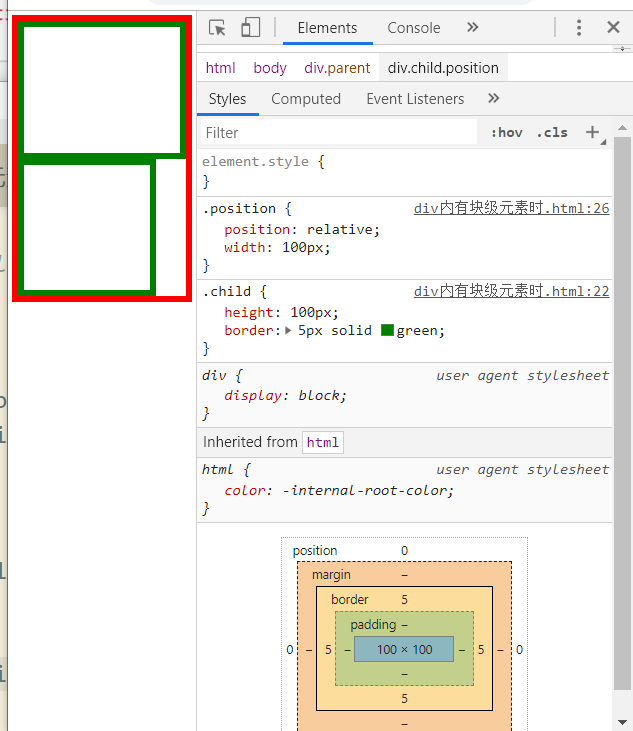633x731 pixels.
Task: Click the margin label in box model
Action: click(331, 574)
